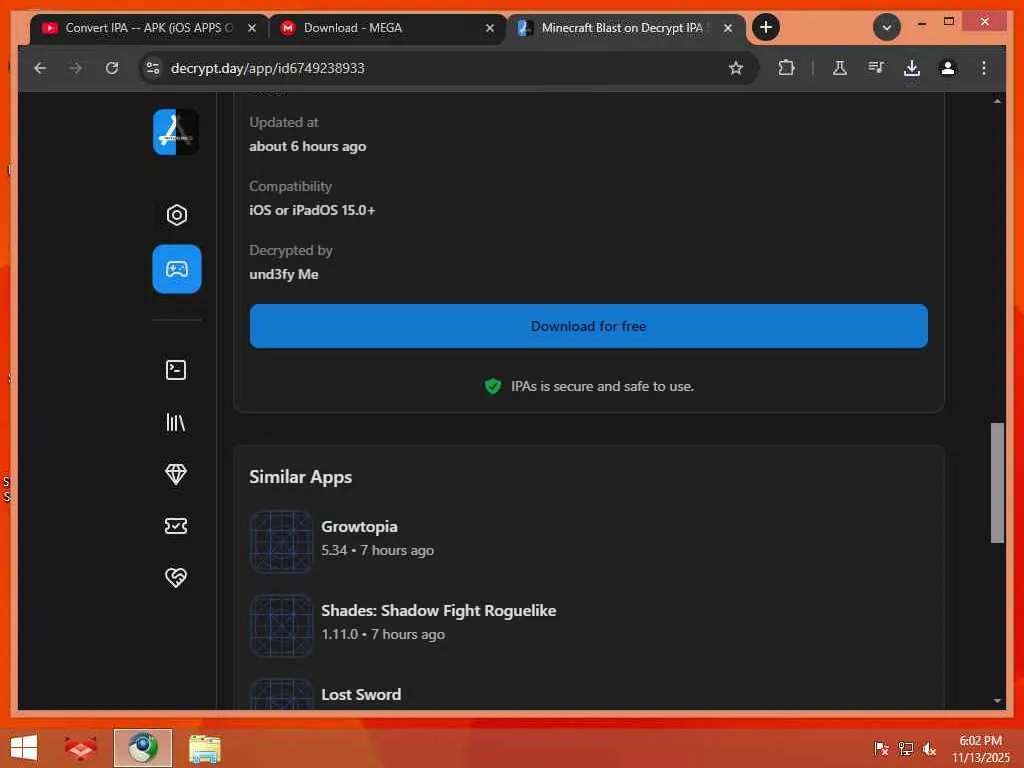This screenshot has width=1024, height=768.
Task: Click the page vertical scrollbar thumb
Action: click(997, 483)
